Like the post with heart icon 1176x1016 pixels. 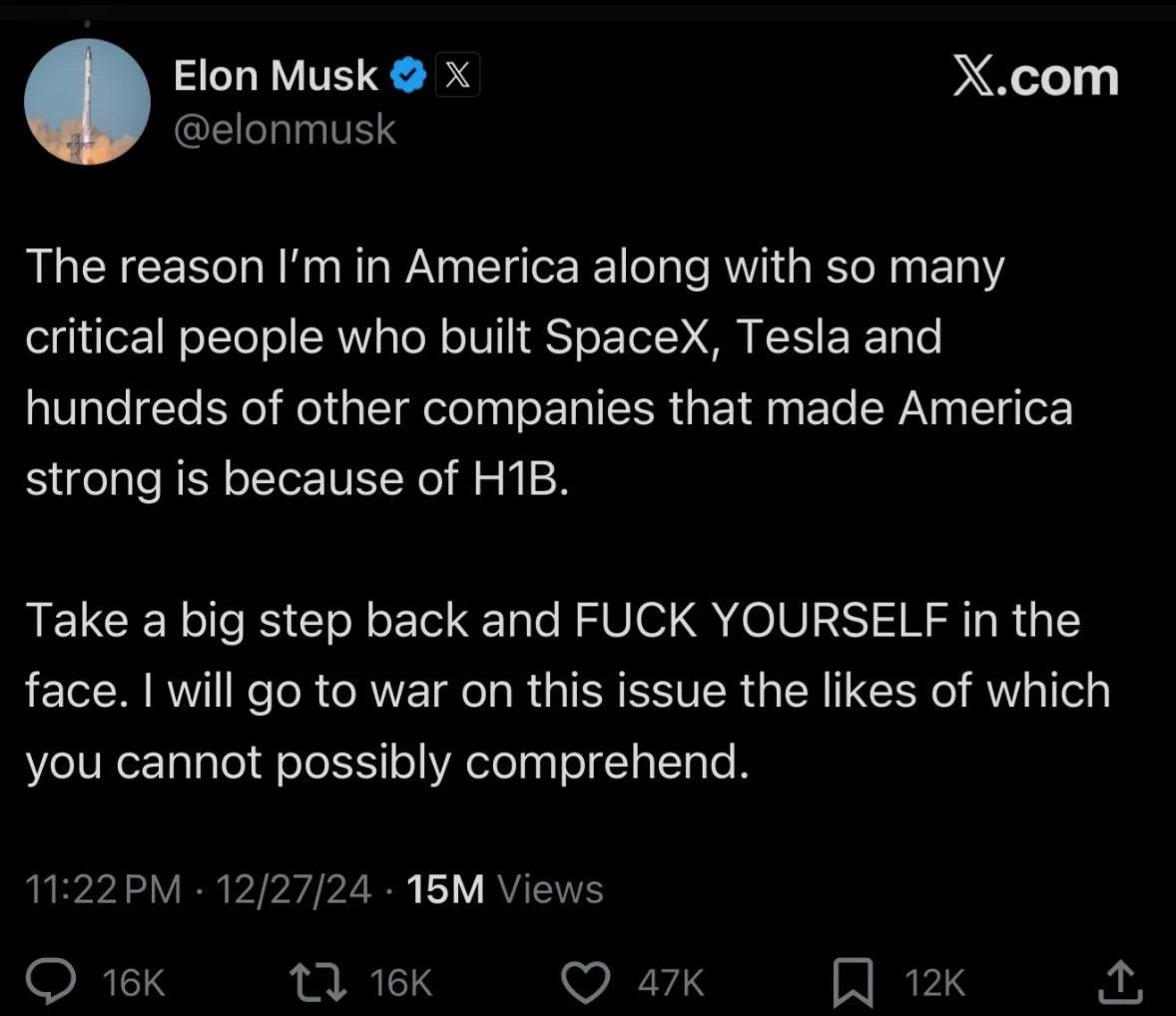[586, 982]
